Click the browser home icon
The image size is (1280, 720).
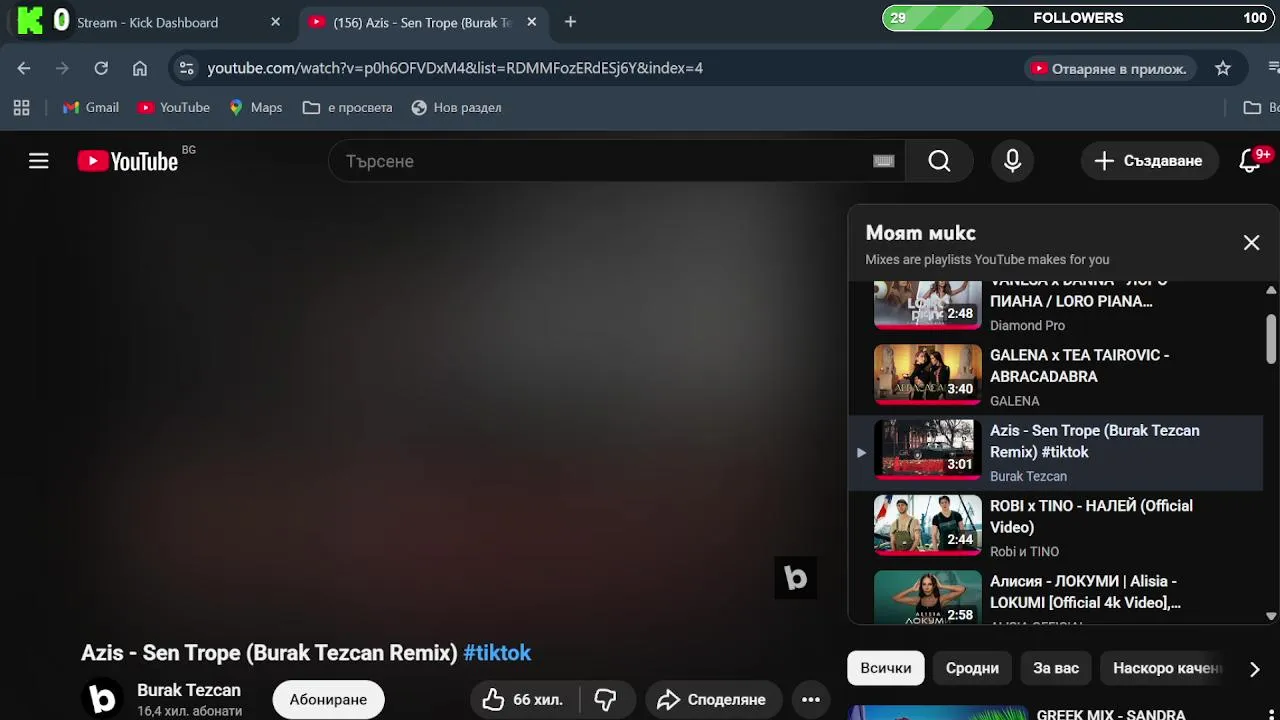[140, 68]
